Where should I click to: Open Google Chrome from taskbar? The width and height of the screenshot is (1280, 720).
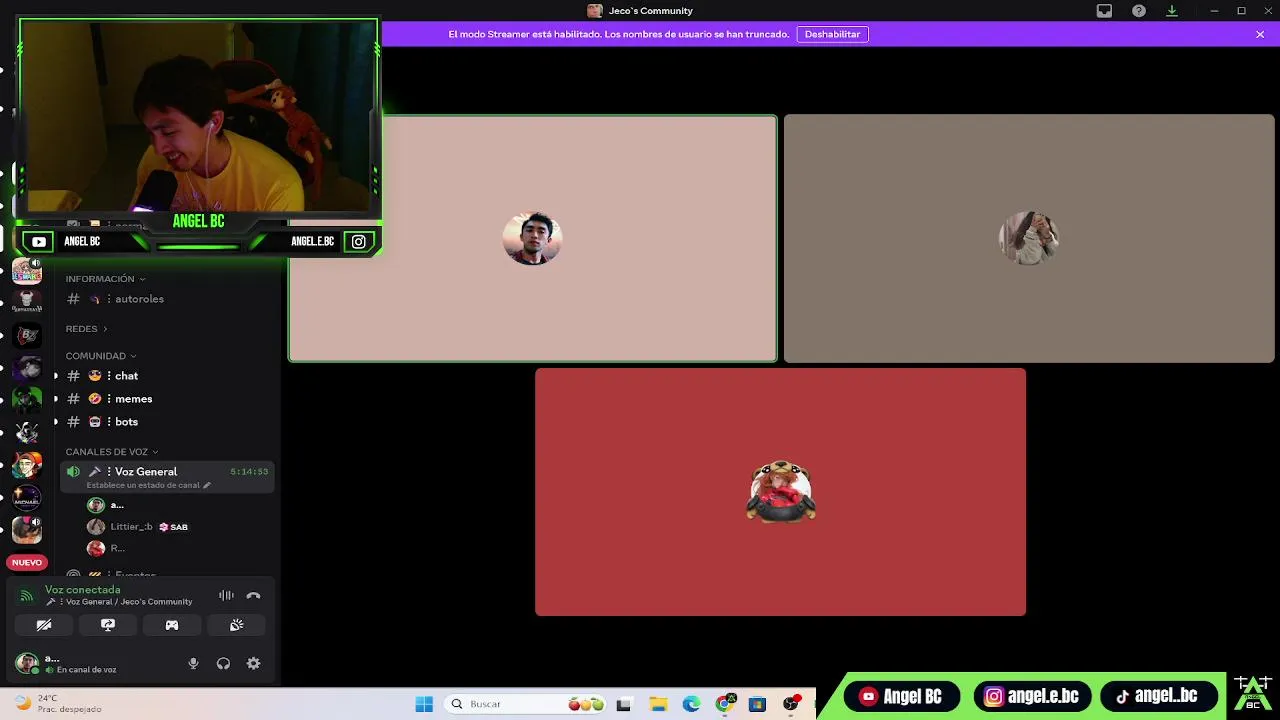724,704
